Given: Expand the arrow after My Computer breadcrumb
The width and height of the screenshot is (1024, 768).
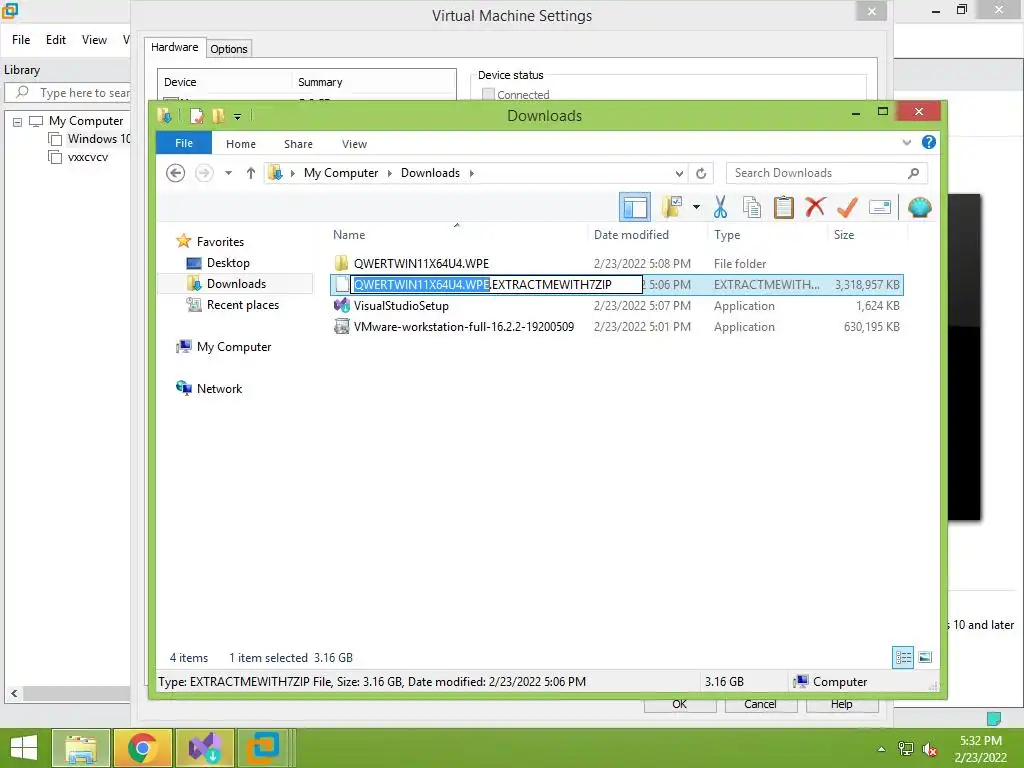Looking at the screenshot, I should coord(389,173).
